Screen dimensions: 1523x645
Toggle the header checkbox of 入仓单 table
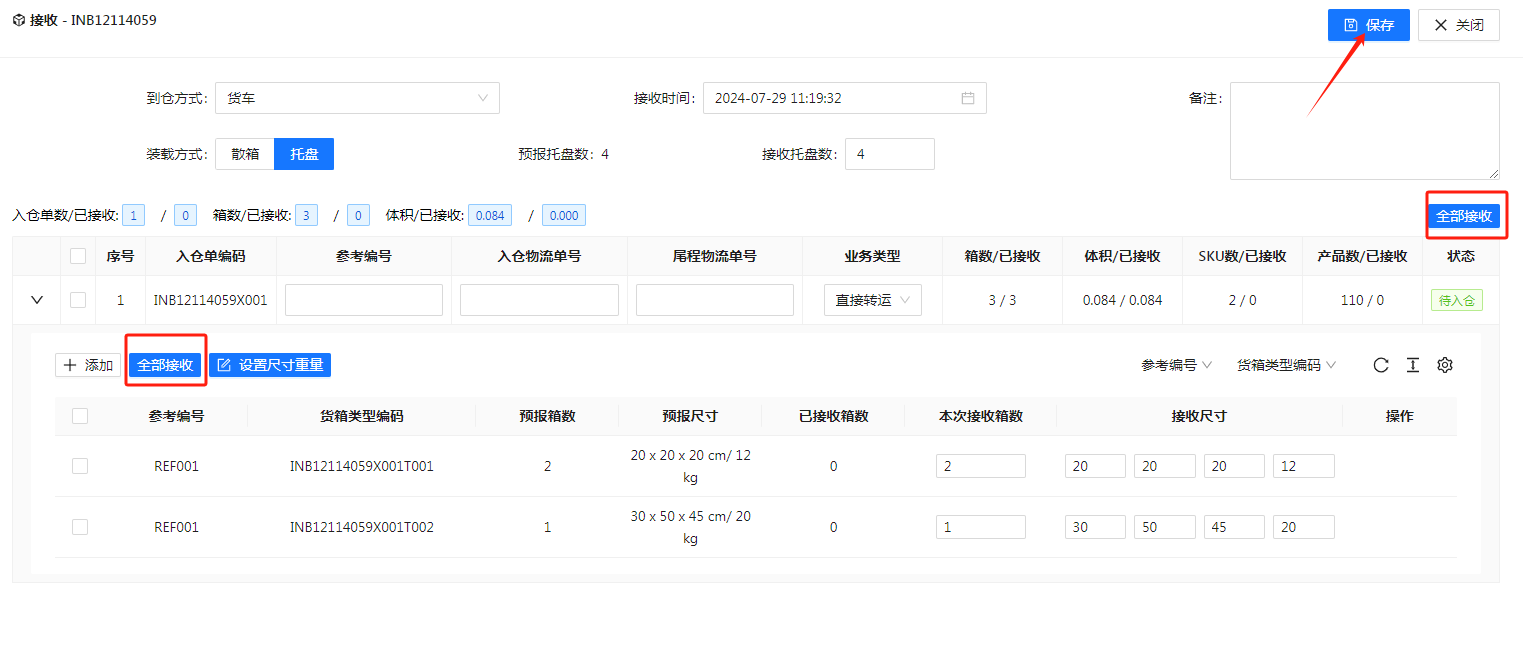pos(78,256)
